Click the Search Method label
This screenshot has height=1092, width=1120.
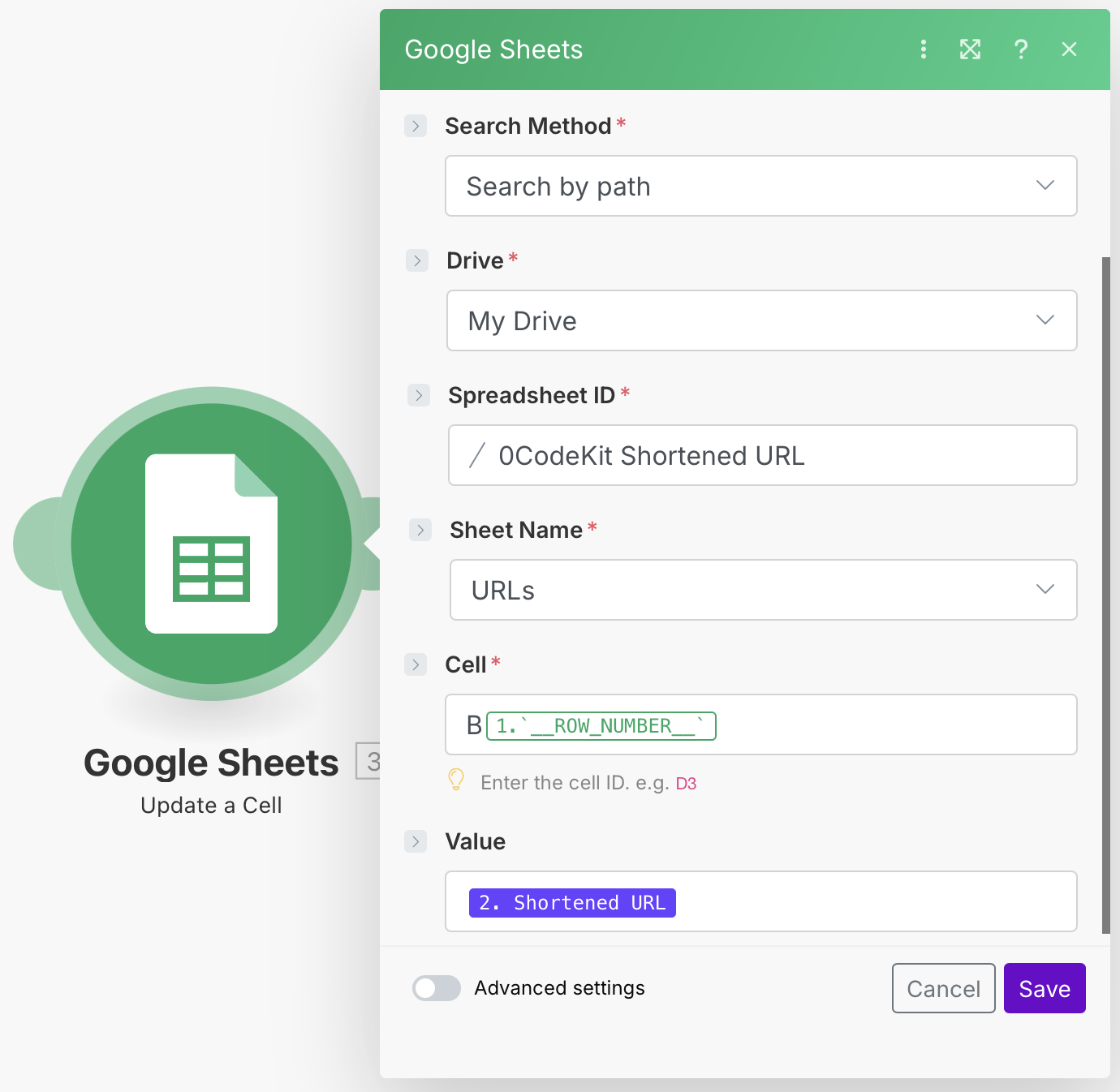(528, 126)
